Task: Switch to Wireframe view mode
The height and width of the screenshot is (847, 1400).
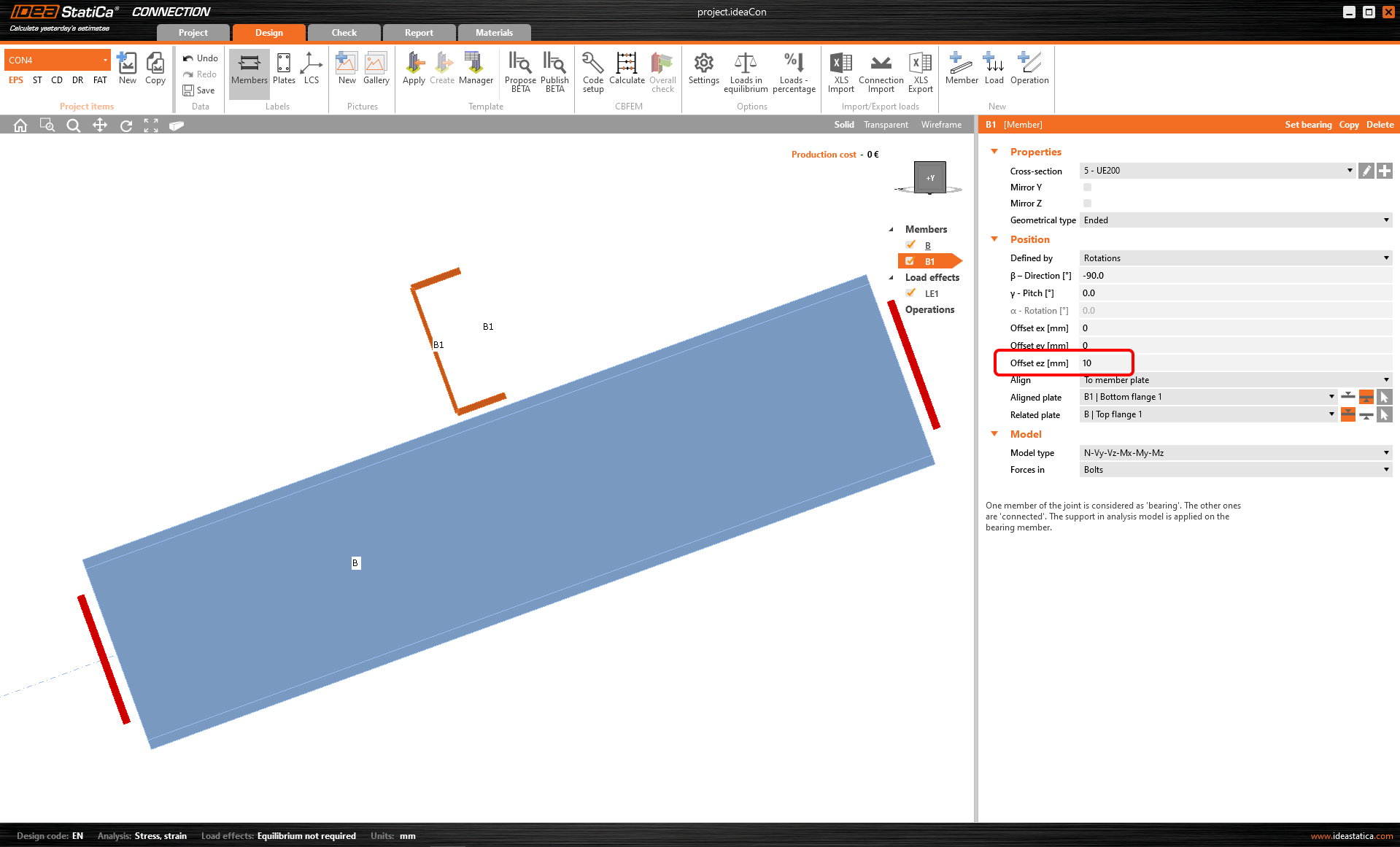Action: click(941, 125)
